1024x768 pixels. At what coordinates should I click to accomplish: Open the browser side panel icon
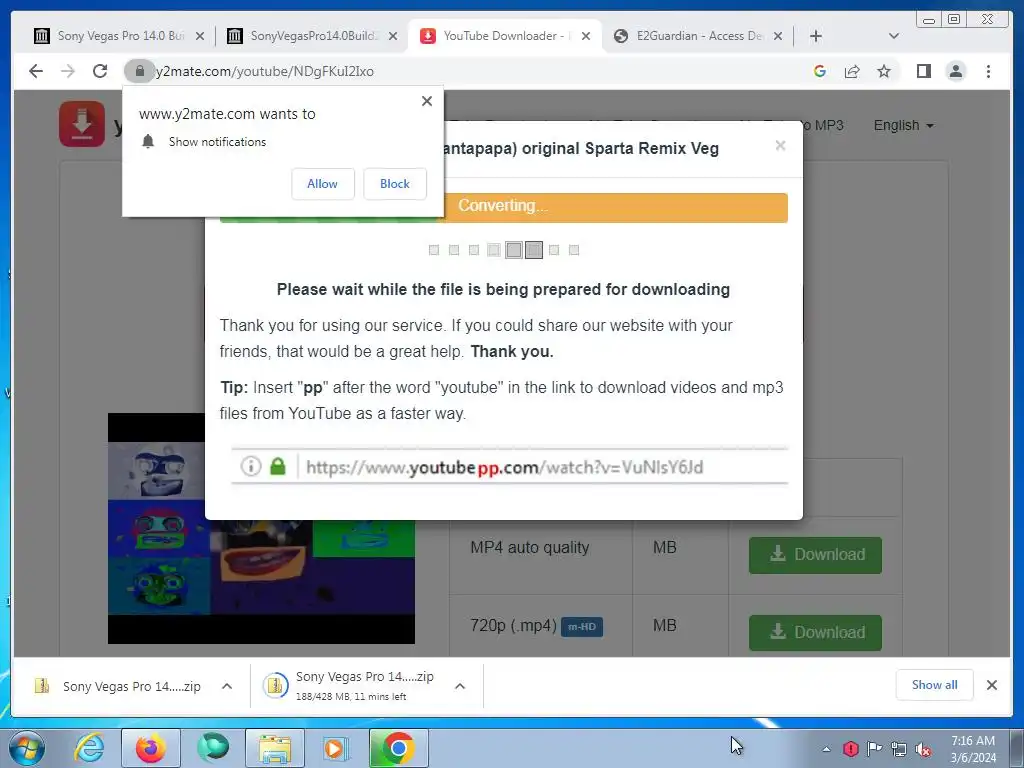click(923, 71)
